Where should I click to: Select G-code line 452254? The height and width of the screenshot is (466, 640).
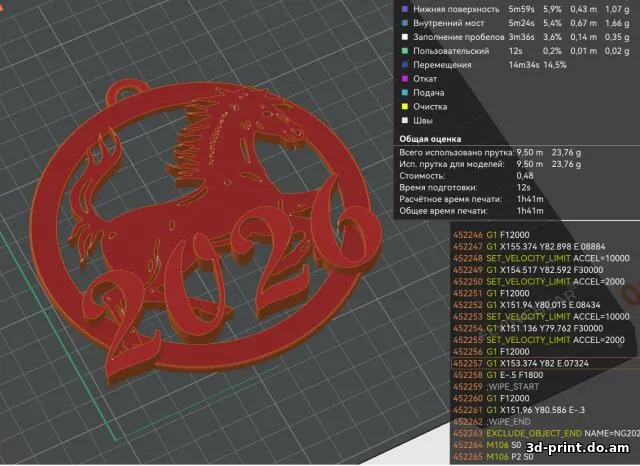tap(528, 328)
